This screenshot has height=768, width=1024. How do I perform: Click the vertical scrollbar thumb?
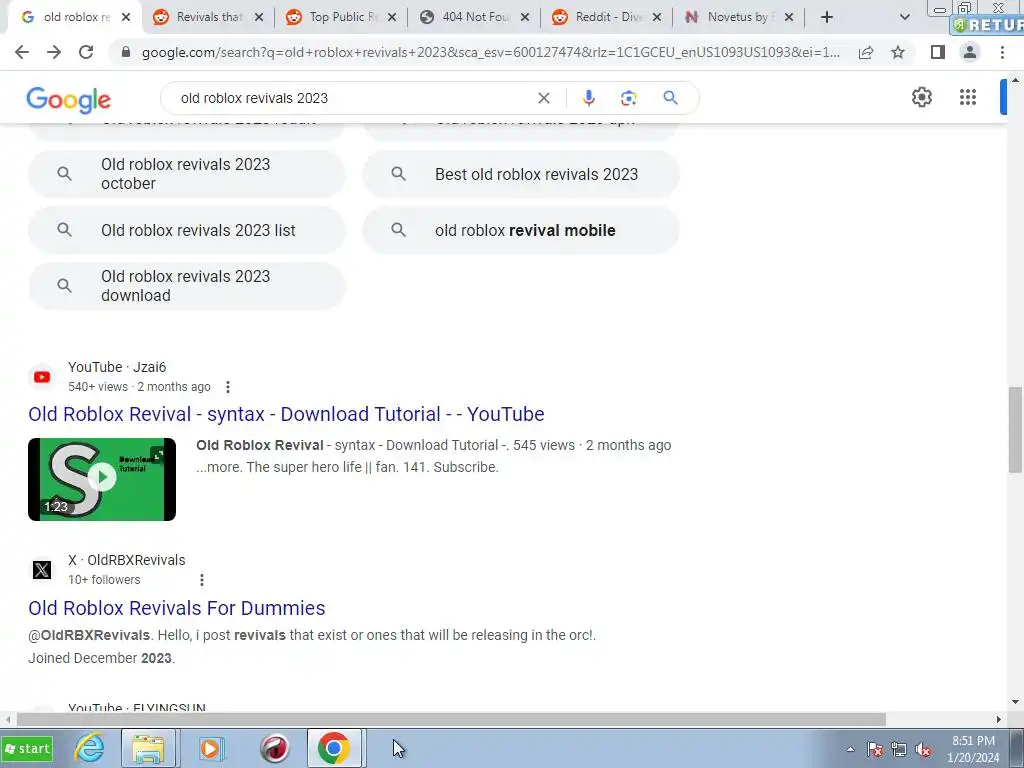click(x=1016, y=429)
